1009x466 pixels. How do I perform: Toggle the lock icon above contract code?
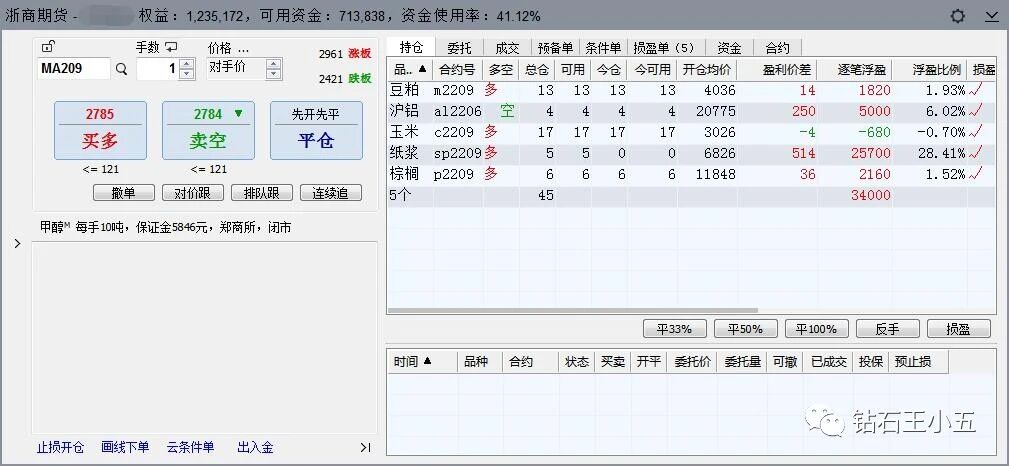point(48,46)
